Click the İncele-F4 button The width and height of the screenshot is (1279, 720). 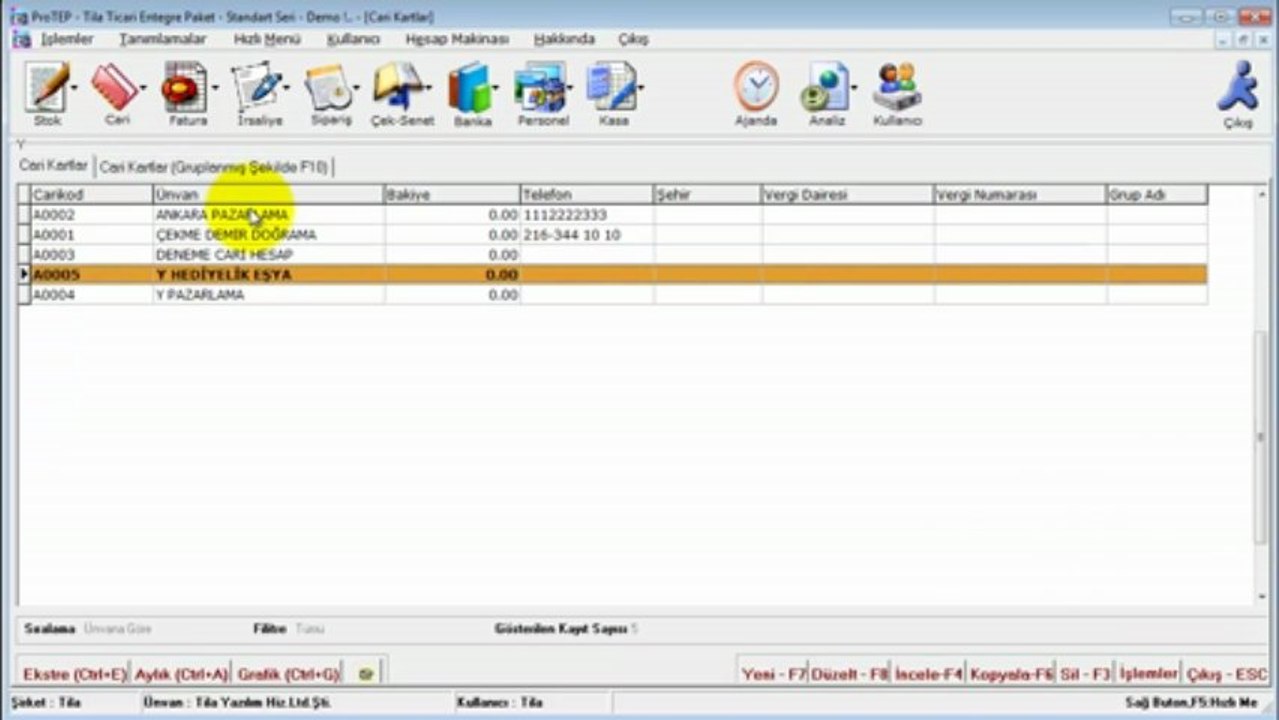pos(928,674)
